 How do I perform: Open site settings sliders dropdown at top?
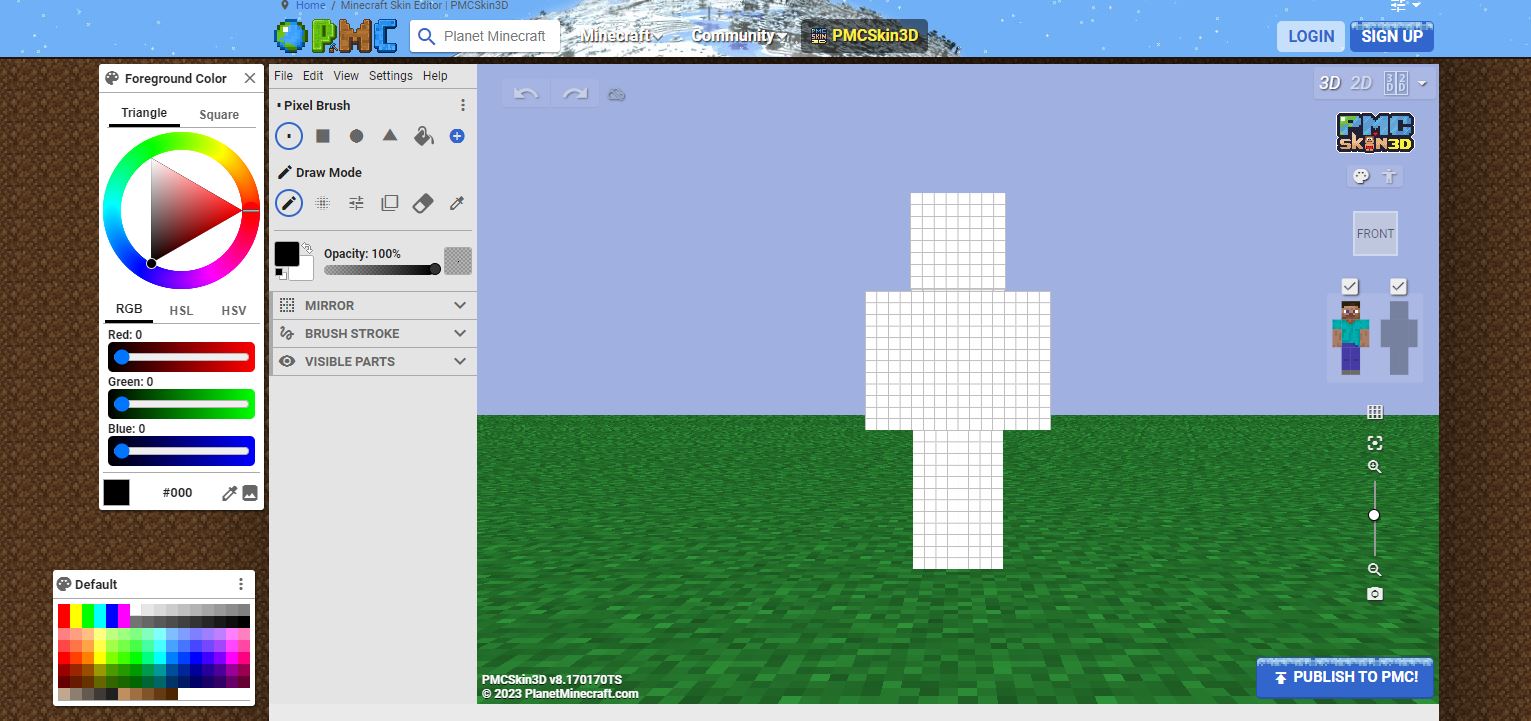(1405, 5)
